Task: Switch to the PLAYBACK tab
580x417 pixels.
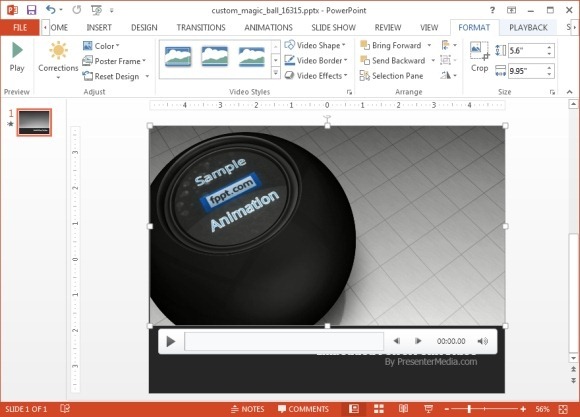Action: 528,28
